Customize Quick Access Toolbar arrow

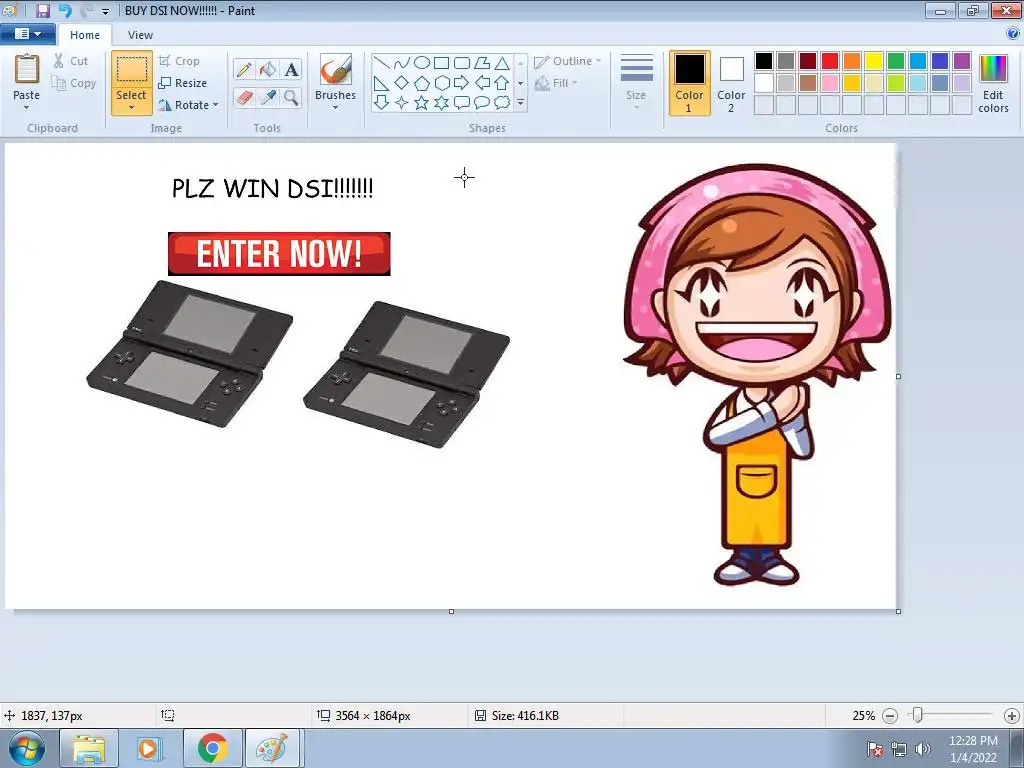click(105, 11)
